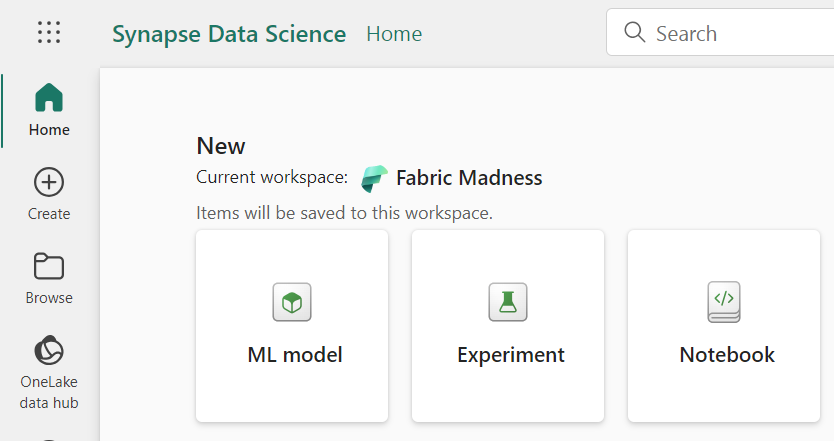Click the Experiment card label
The width and height of the screenshot is (834, 441).
pos(511,355)
